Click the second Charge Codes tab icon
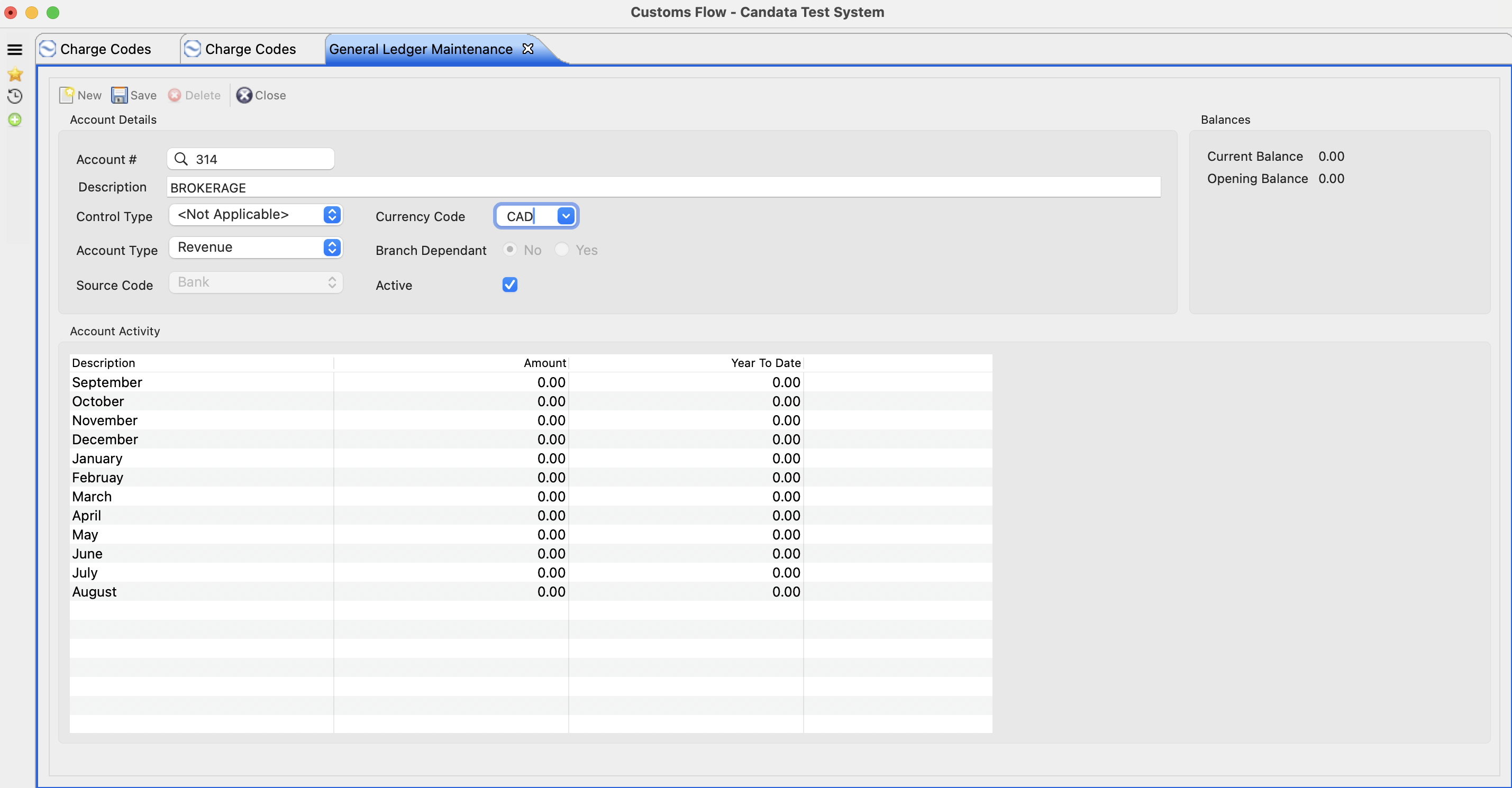The width and height of the screenshot is (1512, 788). click(x=193, y=49)
